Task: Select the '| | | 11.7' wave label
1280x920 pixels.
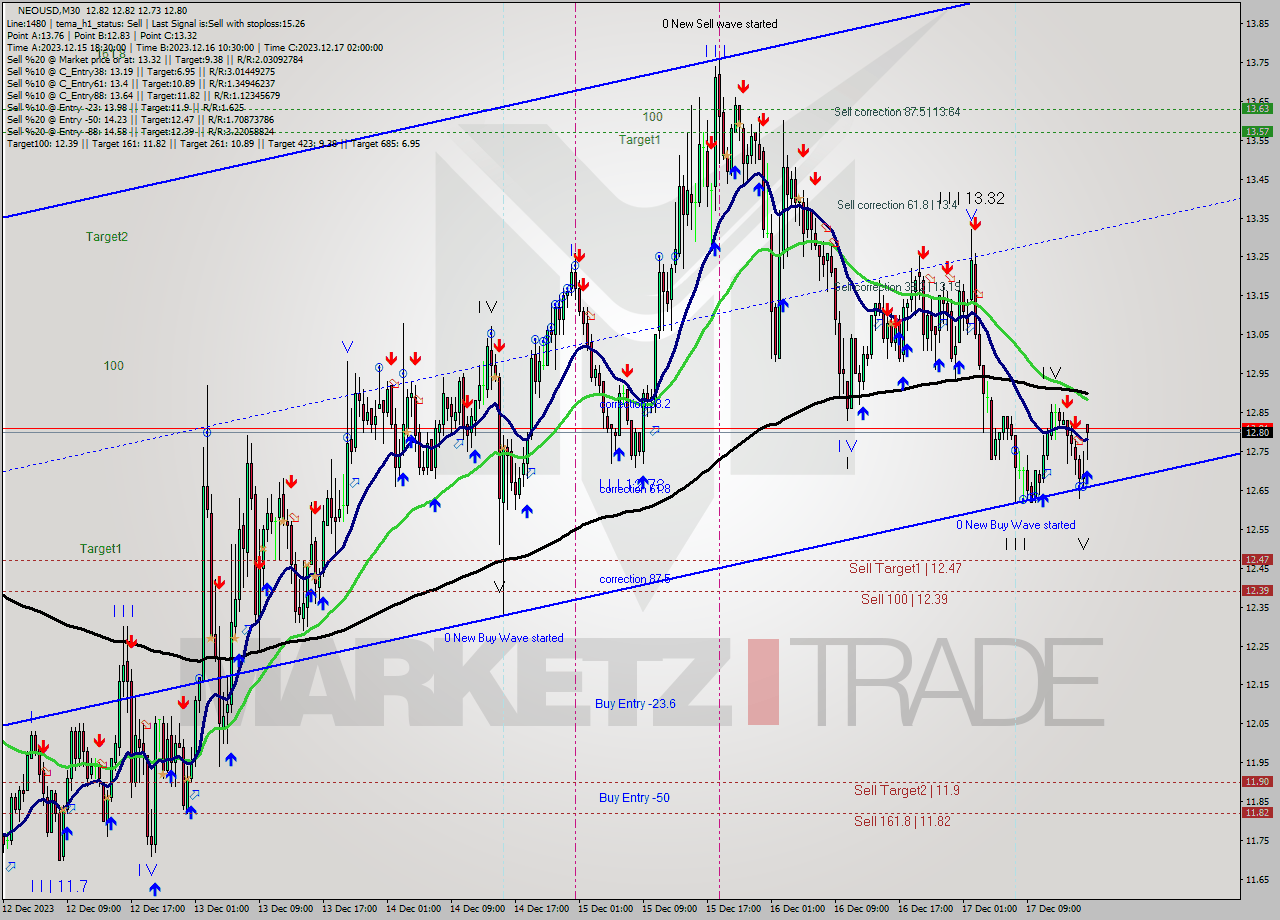Action: click(59, 886)
